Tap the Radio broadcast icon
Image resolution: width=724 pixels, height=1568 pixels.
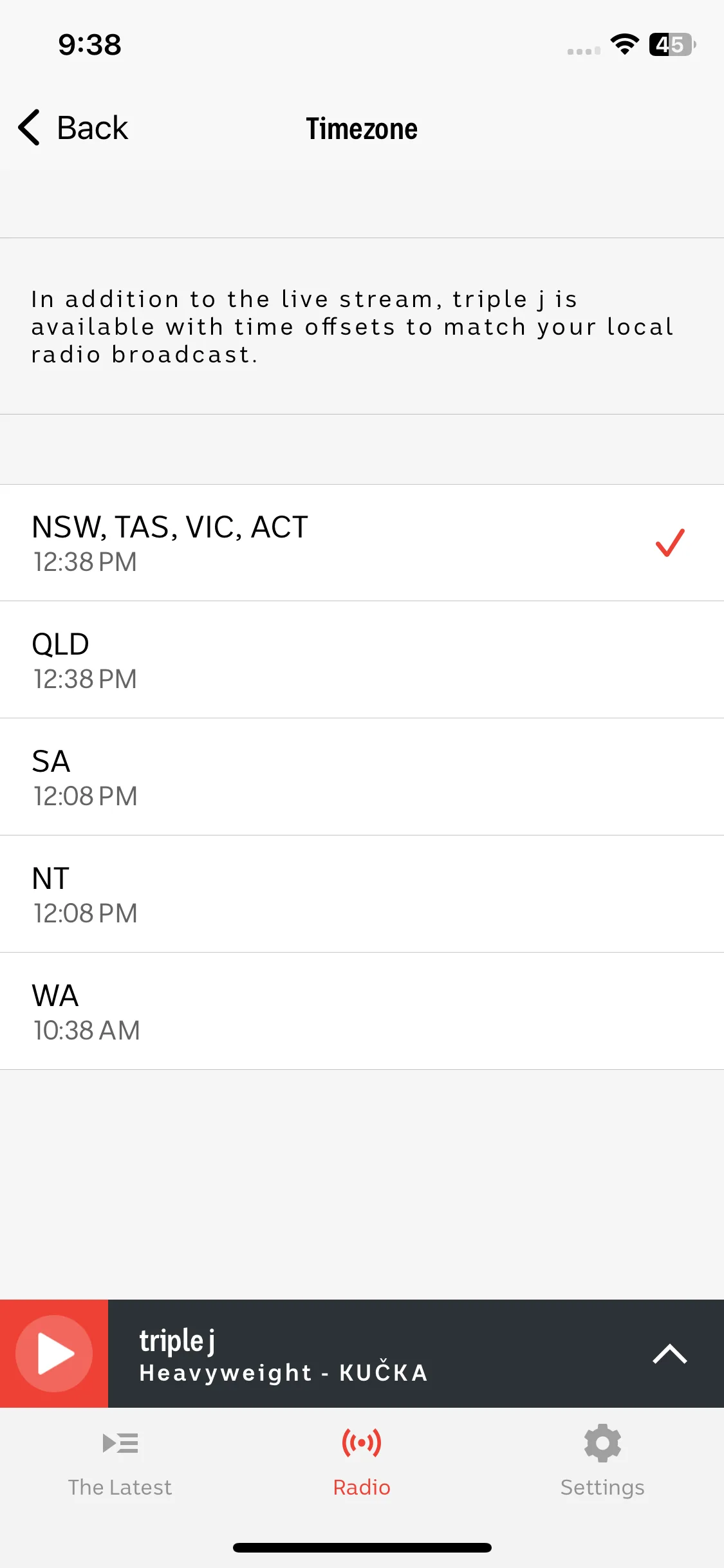362,1443
